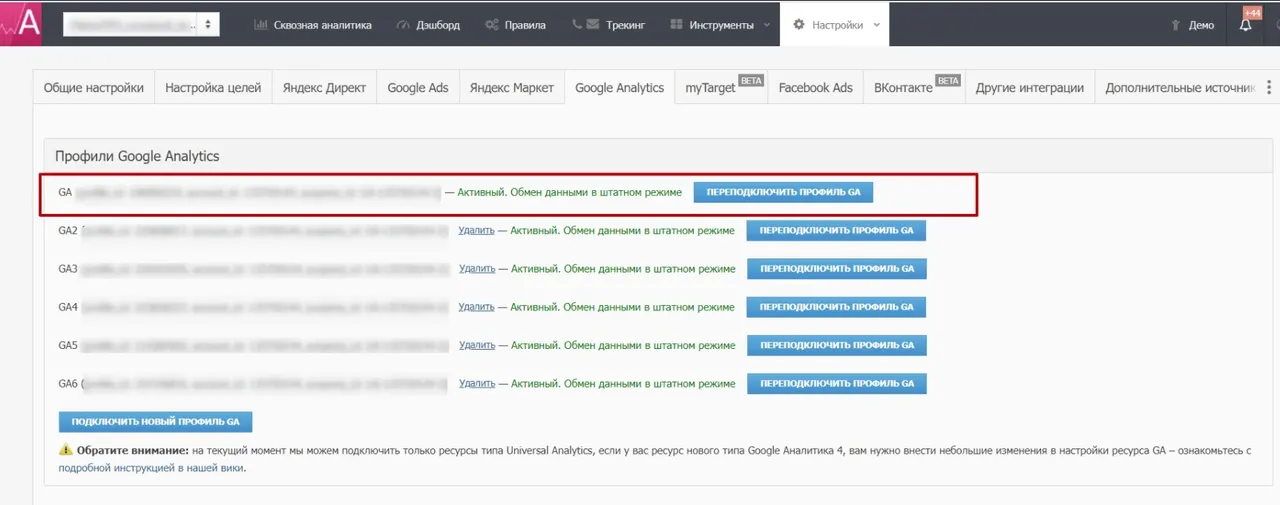Reconnect the first GA profile
Viewport: 1280px width, 505px height.
[783, 192]
